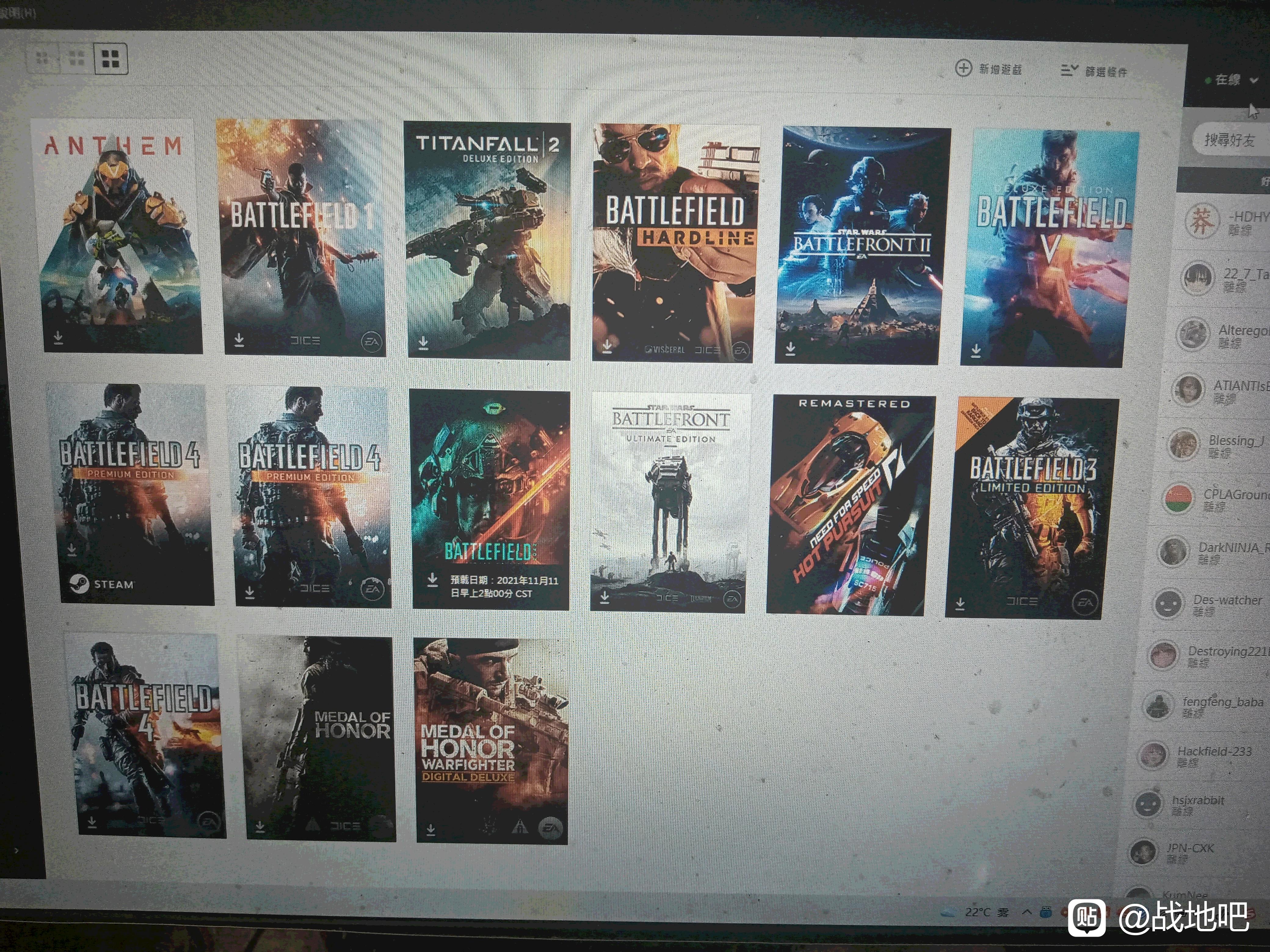This screenshot has width=1270, height=952.
Task: Select large grid view icon
Action: click(110, 59)
